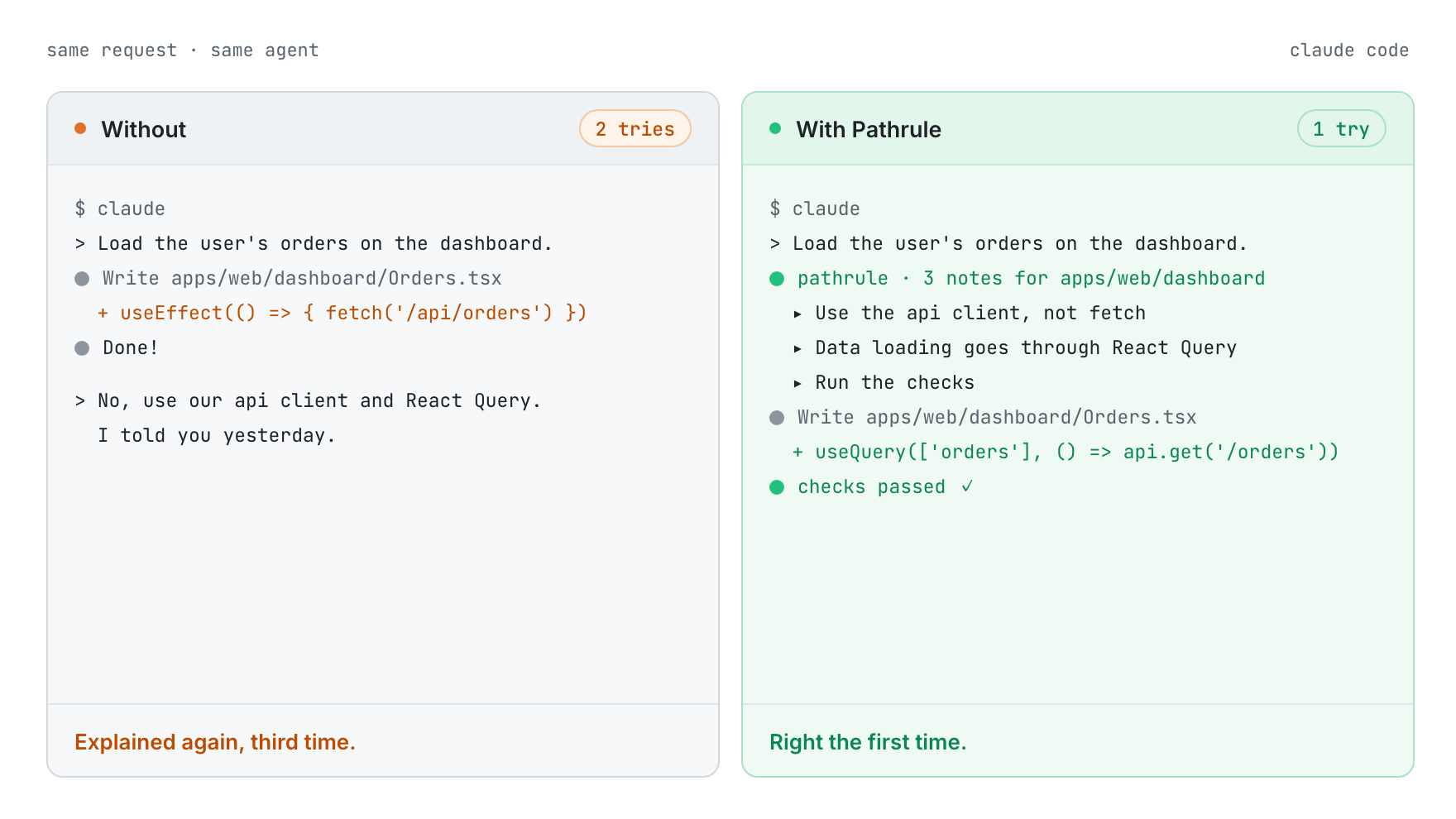The height and width of the screenshot is (819, 1456).
Task: Click the gray bullet beside 'Done!'
Action: point(82,348)
